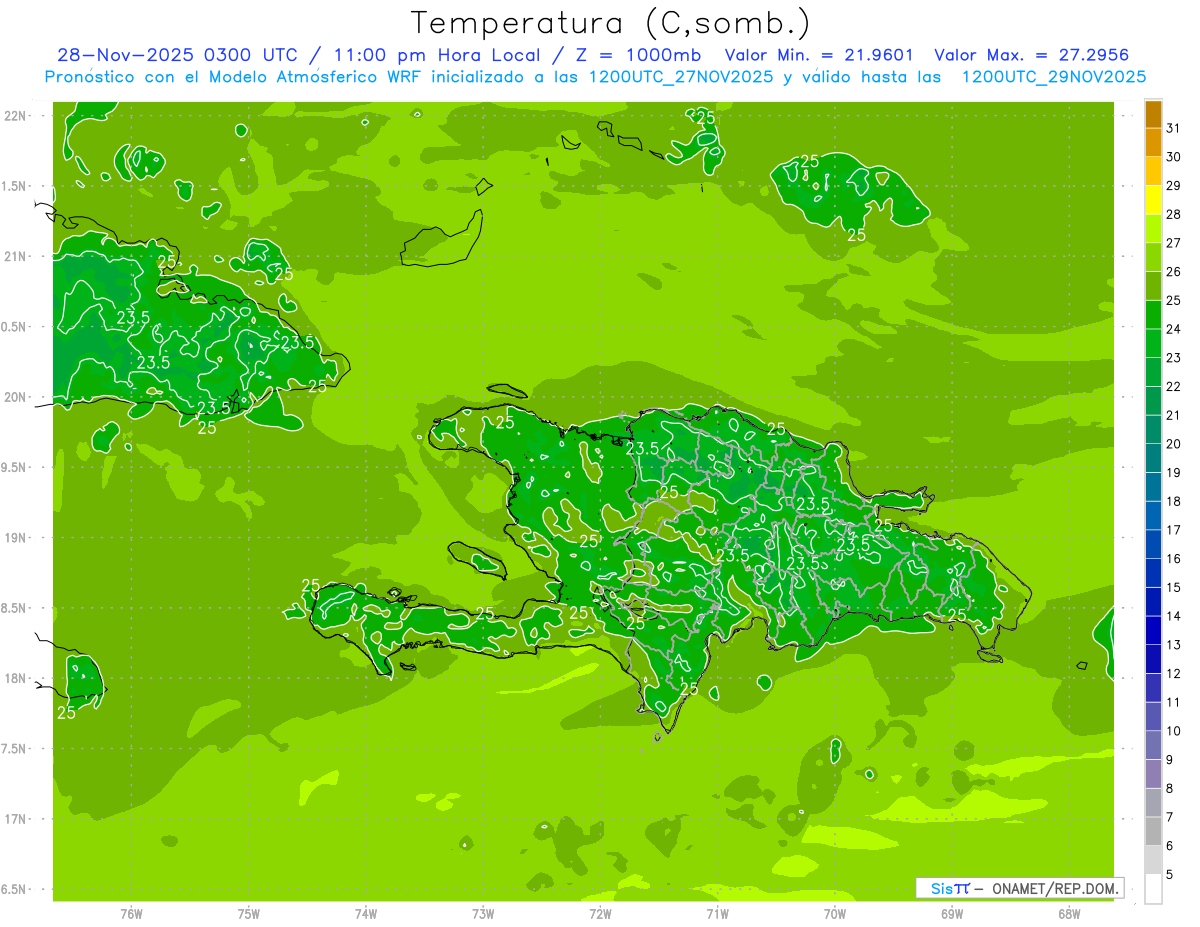Select "Valor Min. = 21.9601" in header

[x=819, y=56]
